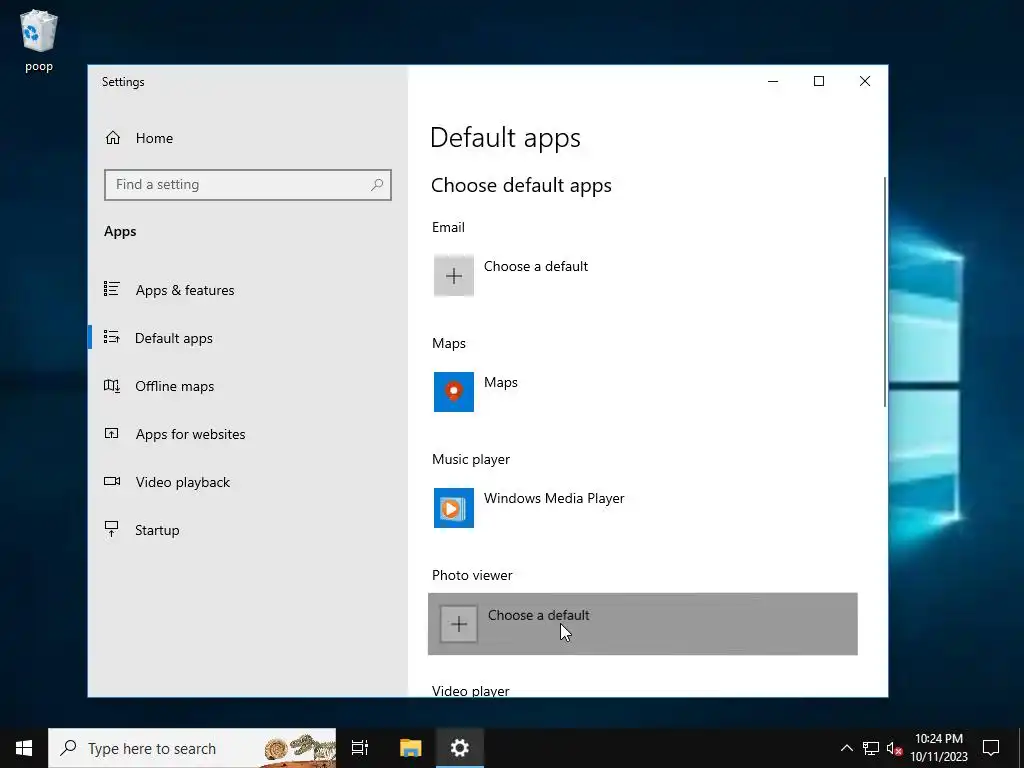The height and width of the screenshot is (768, 1024).
Task: Click the muted speaker volume icon
Action: (x=895, y=748)
